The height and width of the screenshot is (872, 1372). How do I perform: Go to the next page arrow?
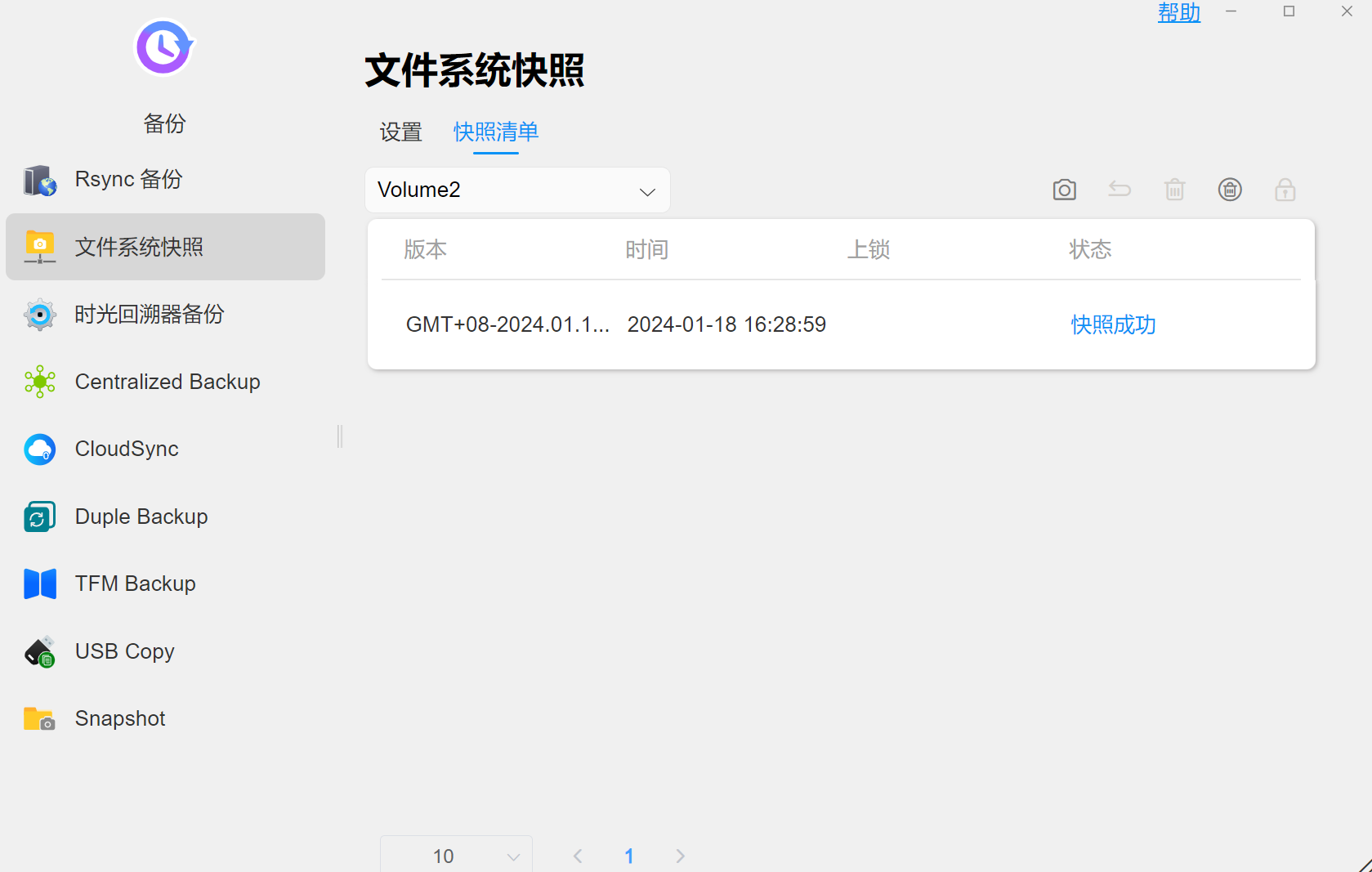[x=680, y=856]
